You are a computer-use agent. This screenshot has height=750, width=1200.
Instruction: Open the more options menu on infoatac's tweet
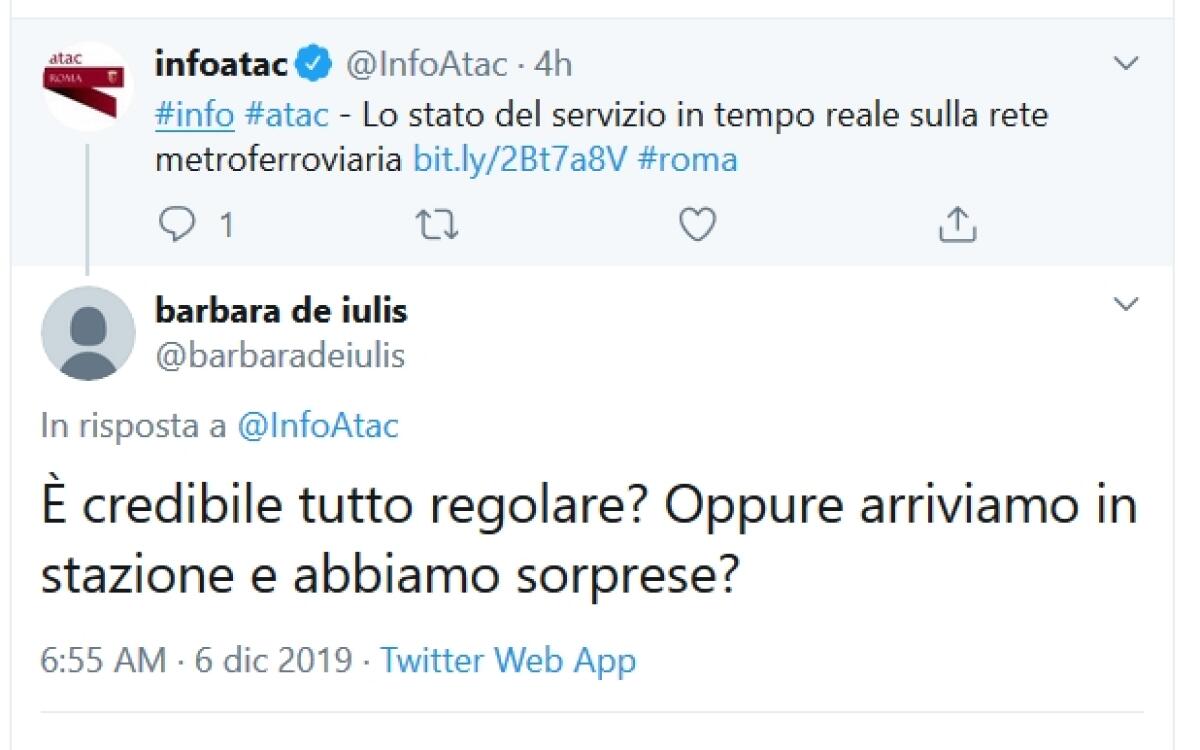point(1126,62)
